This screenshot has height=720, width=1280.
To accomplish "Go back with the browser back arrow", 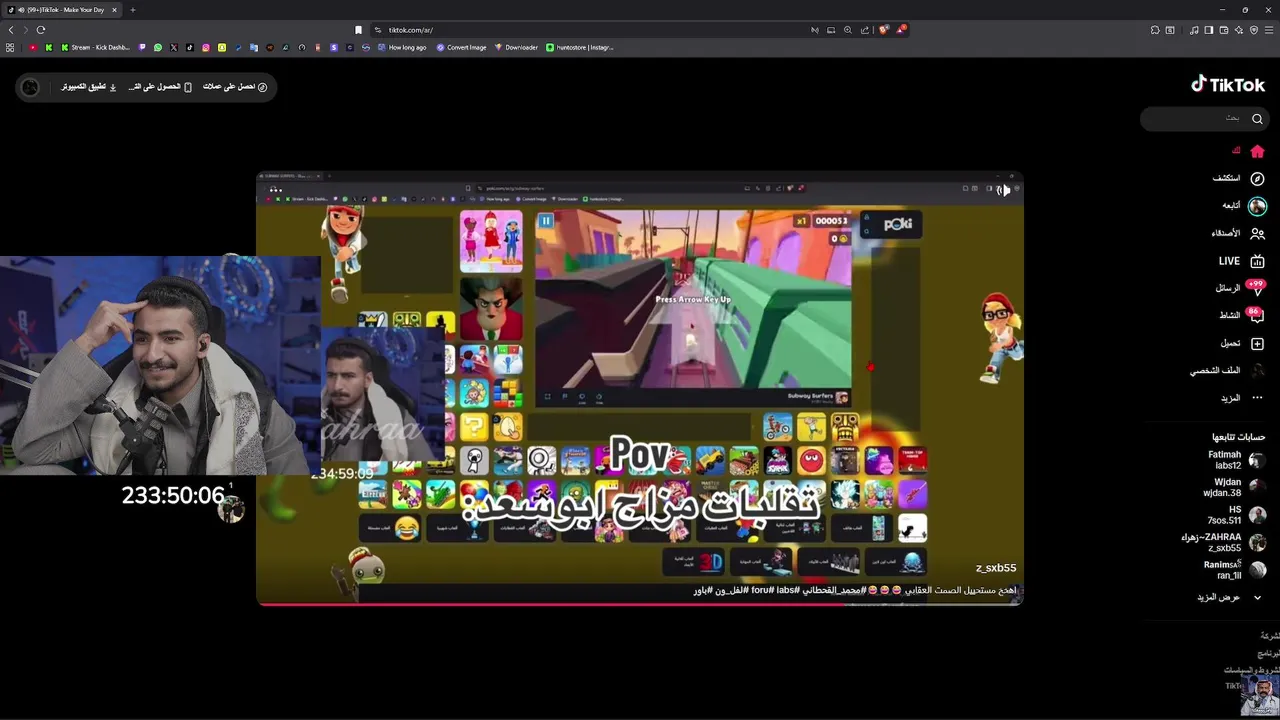I will click(x=11, y=30).
